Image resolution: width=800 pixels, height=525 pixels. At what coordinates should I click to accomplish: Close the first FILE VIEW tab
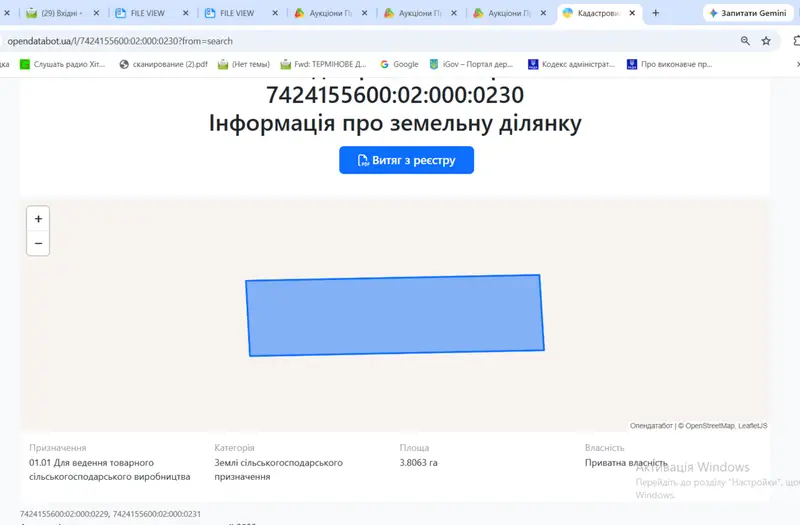[186, 13]
